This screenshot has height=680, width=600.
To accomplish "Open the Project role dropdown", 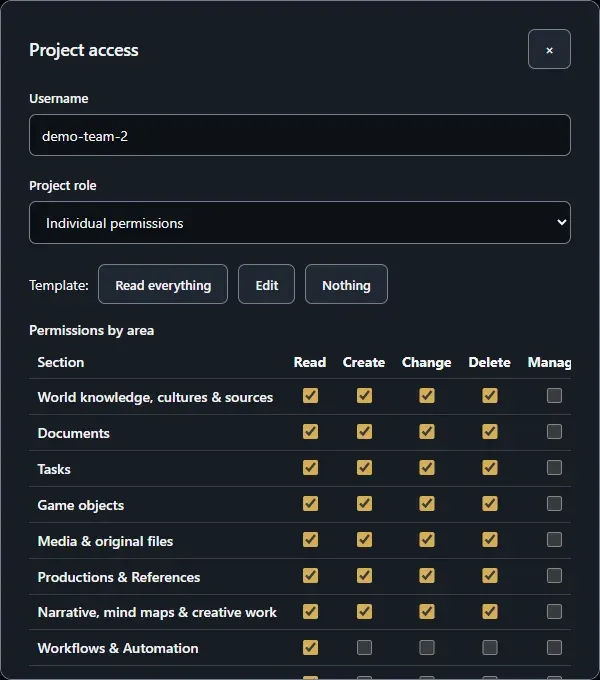I will 300,222.
